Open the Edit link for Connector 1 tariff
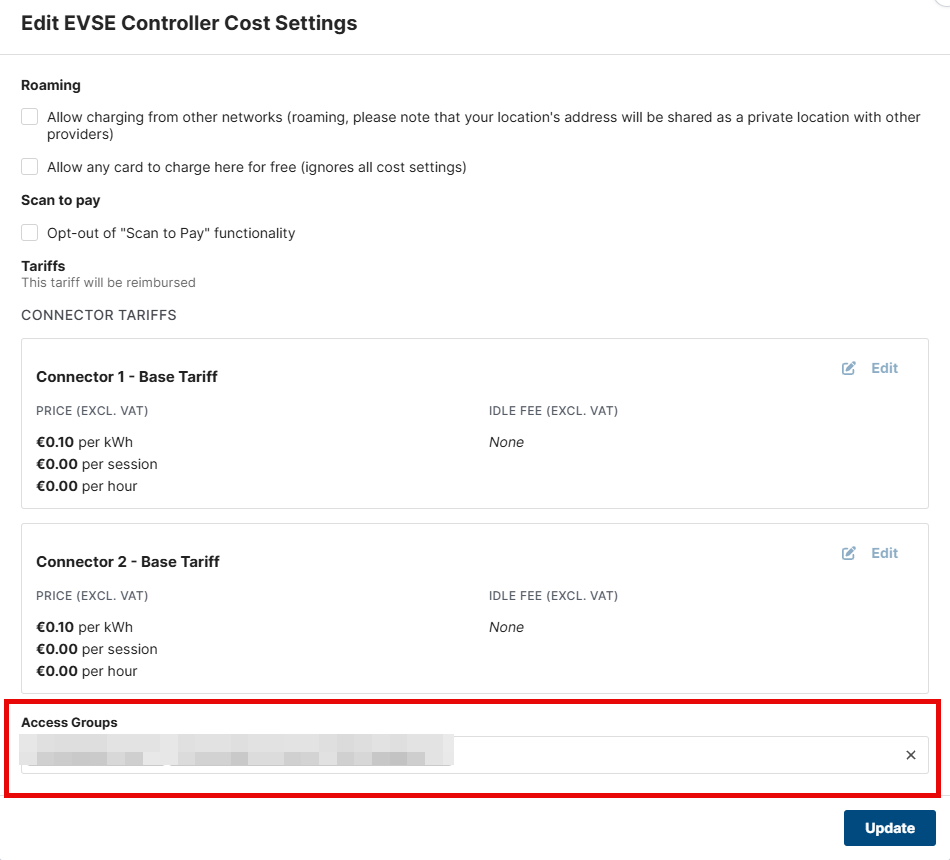950x860 pixels. [x=884, y=368]
